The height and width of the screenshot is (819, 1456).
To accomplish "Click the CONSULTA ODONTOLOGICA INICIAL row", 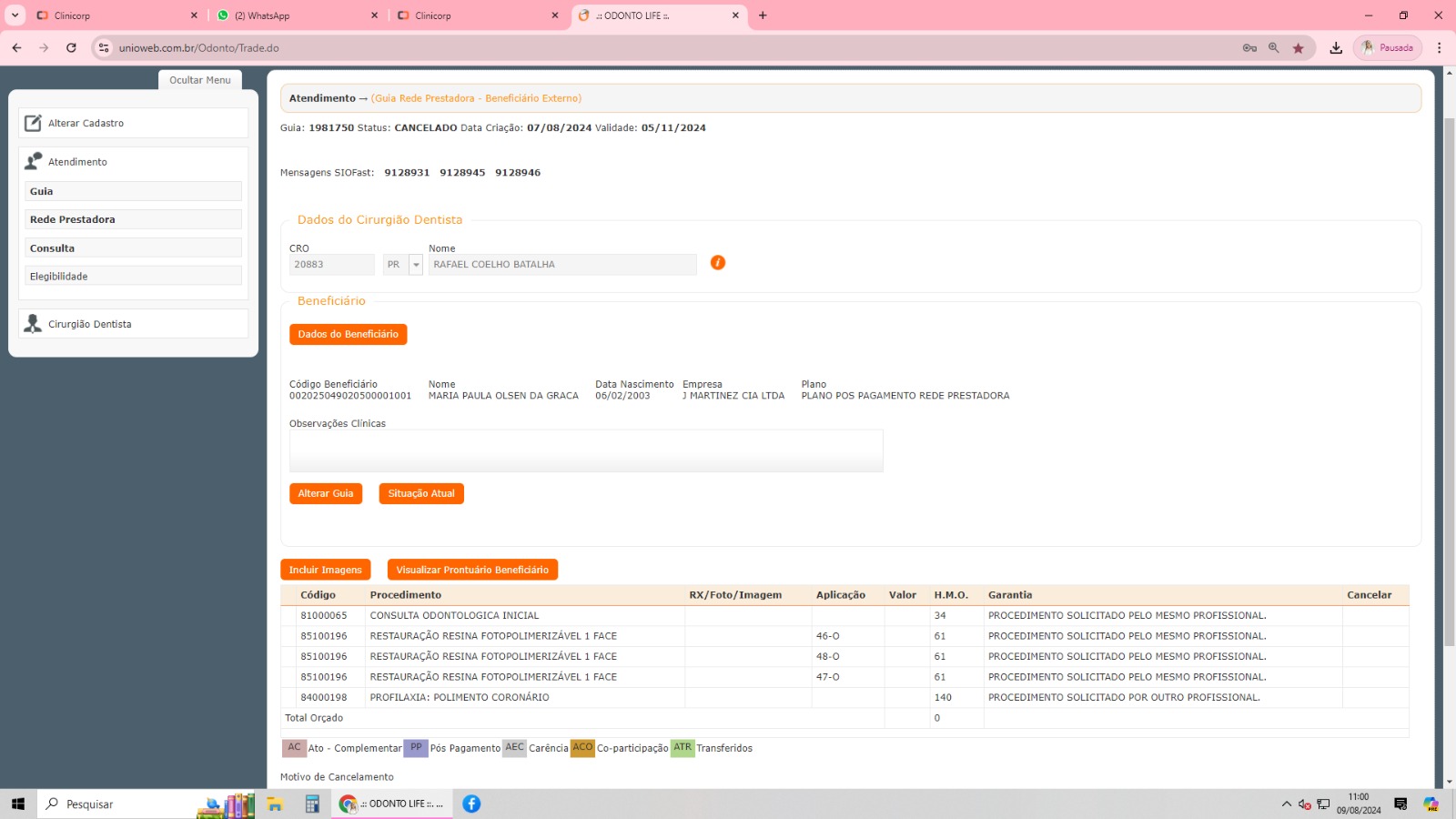I will point(844,616).
